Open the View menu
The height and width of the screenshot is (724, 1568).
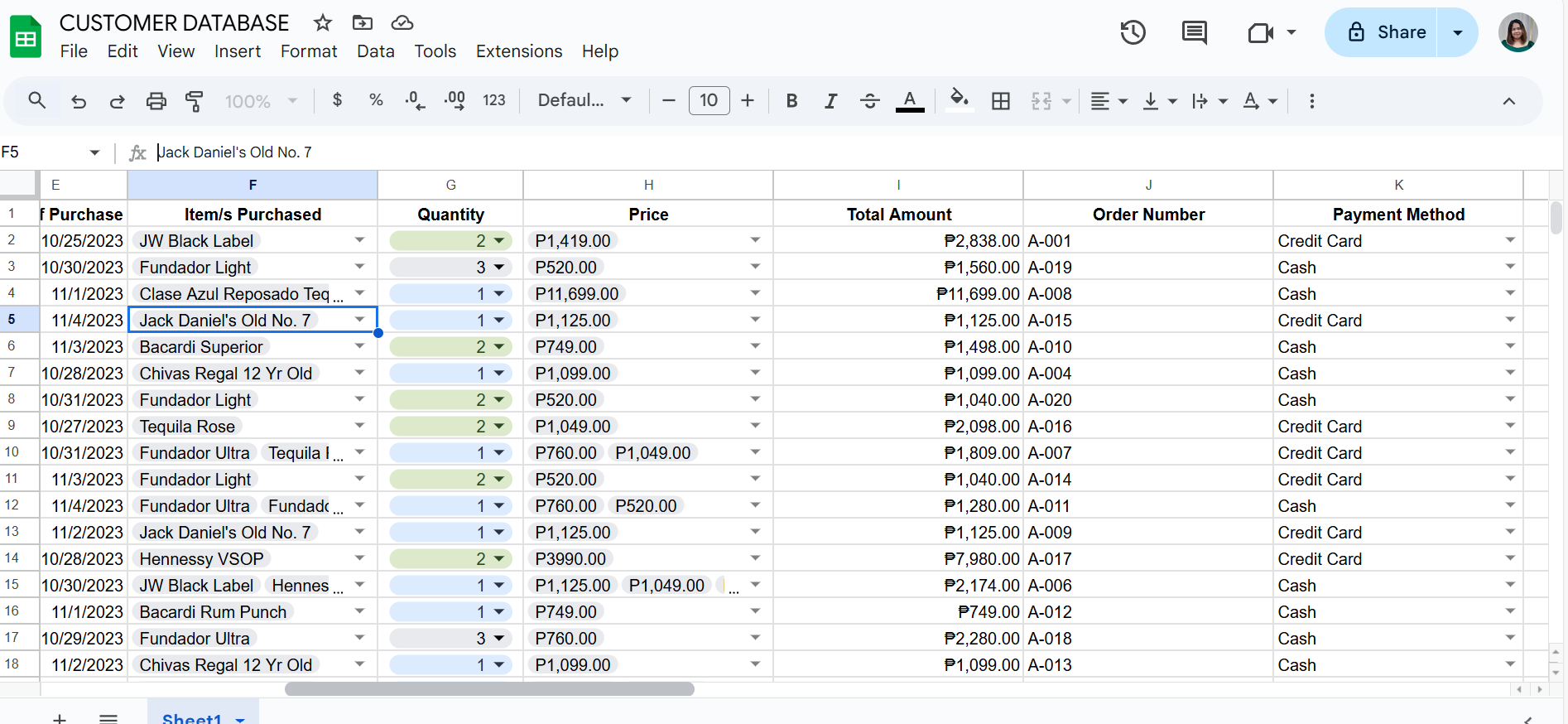click(x=176, y=51)
